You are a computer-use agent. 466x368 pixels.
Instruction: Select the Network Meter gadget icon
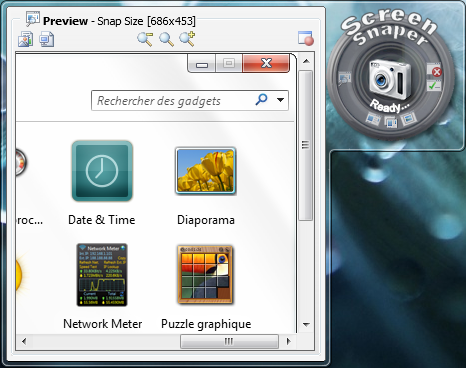(102, 275)
